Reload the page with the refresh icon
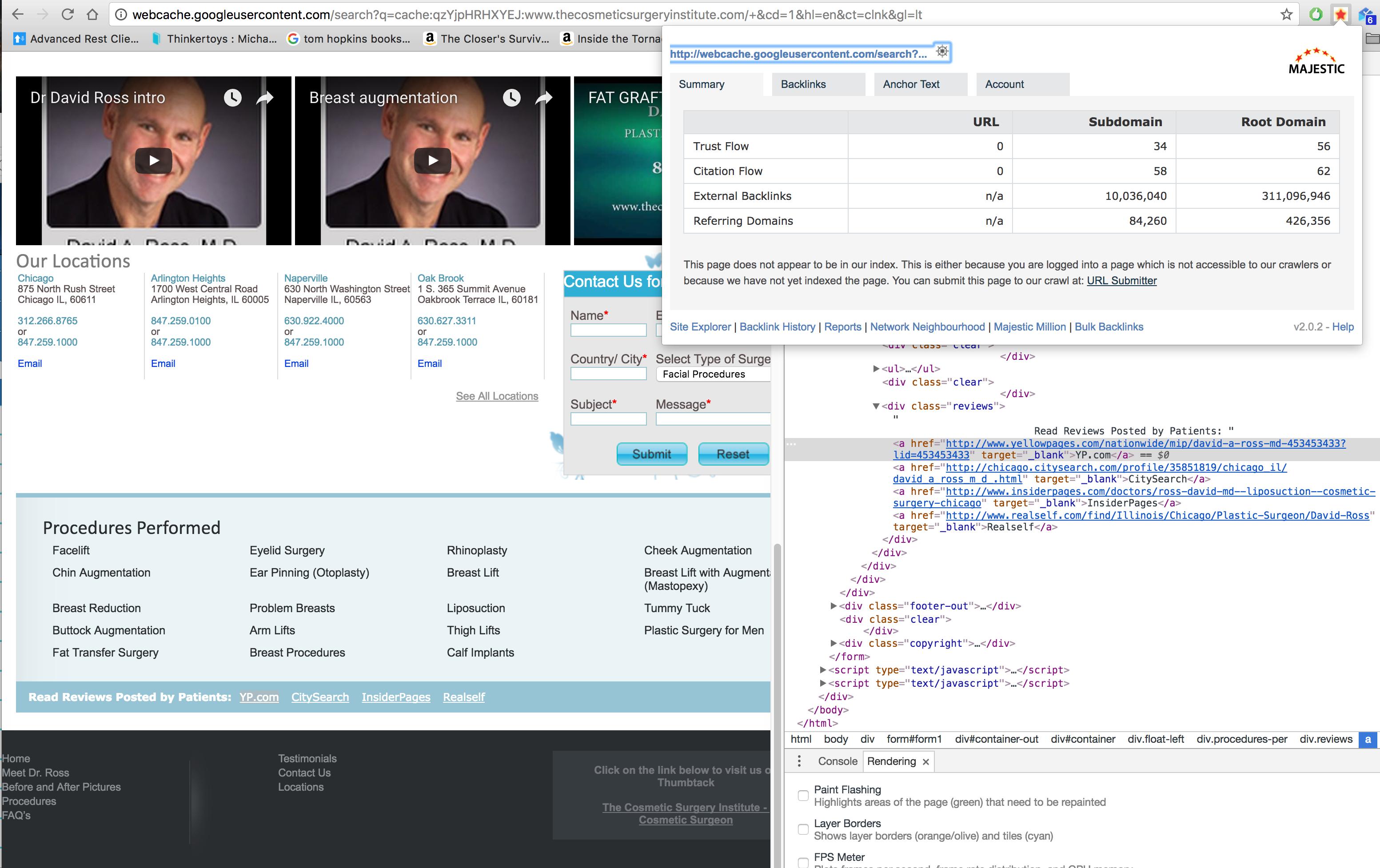The image size is (1380, 868). coord(68,14)
